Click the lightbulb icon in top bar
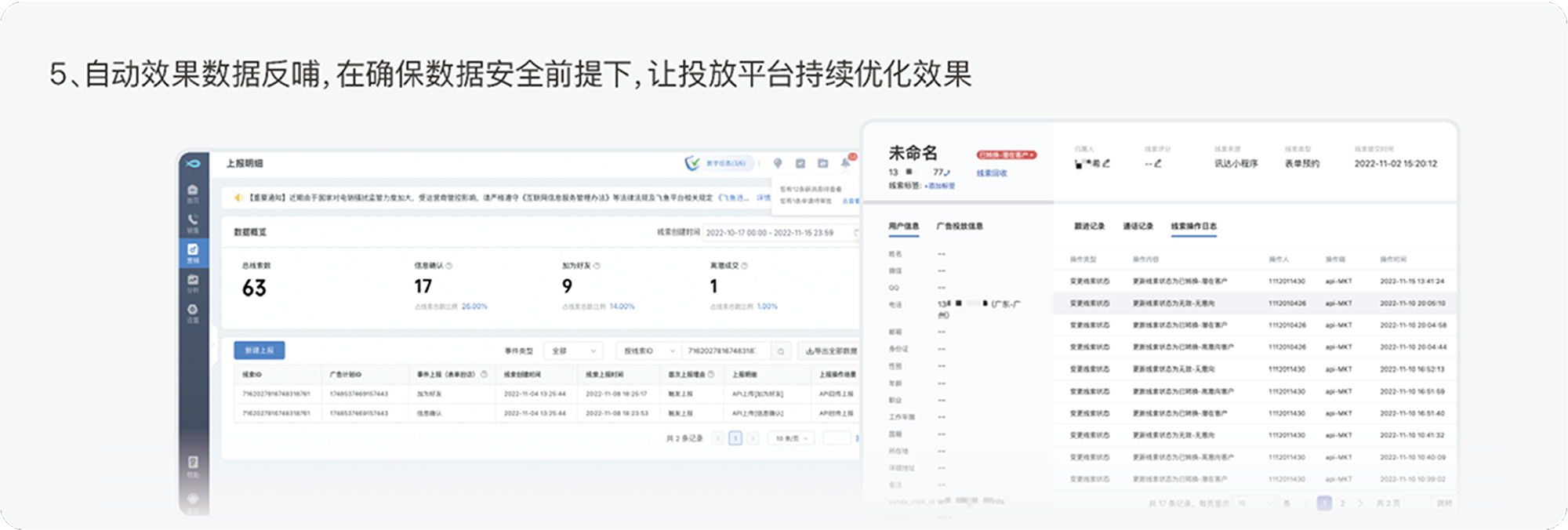This screenshot has width=1568, height=530. point(778,163)
